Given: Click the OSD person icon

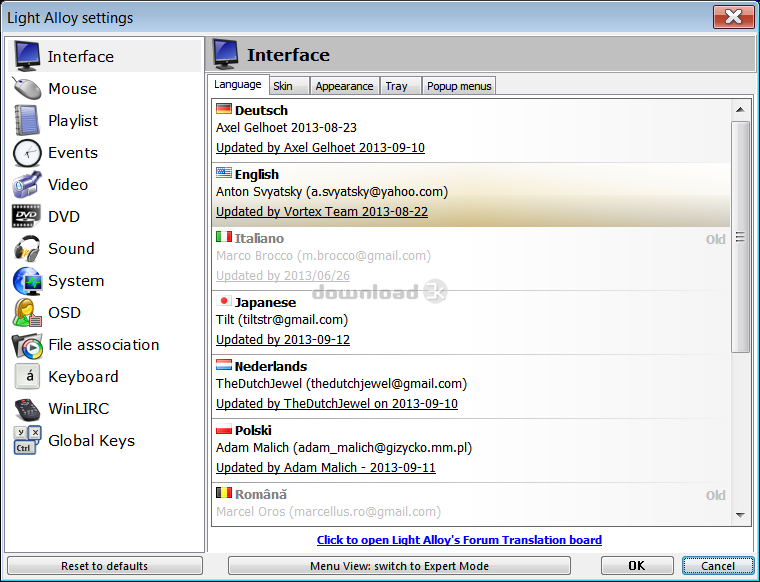Looking at the screenshot, I should pos(27,313).
